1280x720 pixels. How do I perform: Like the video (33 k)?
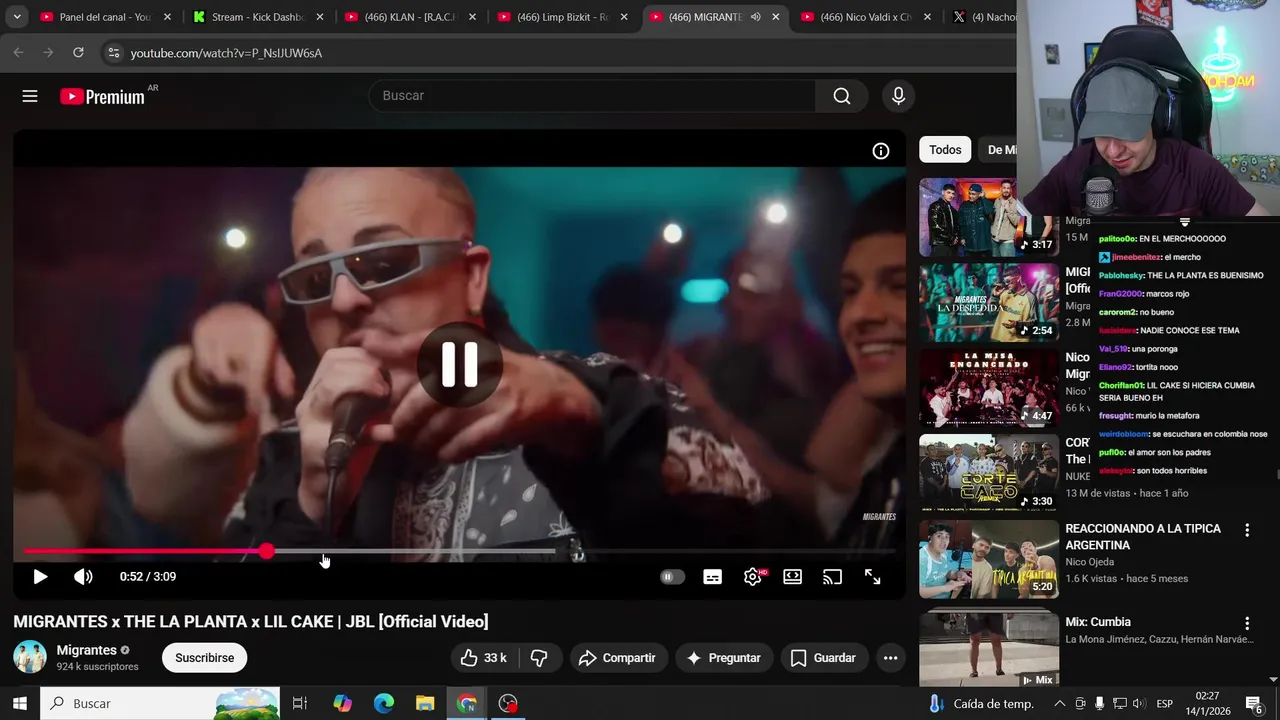[x=484, y=658]
